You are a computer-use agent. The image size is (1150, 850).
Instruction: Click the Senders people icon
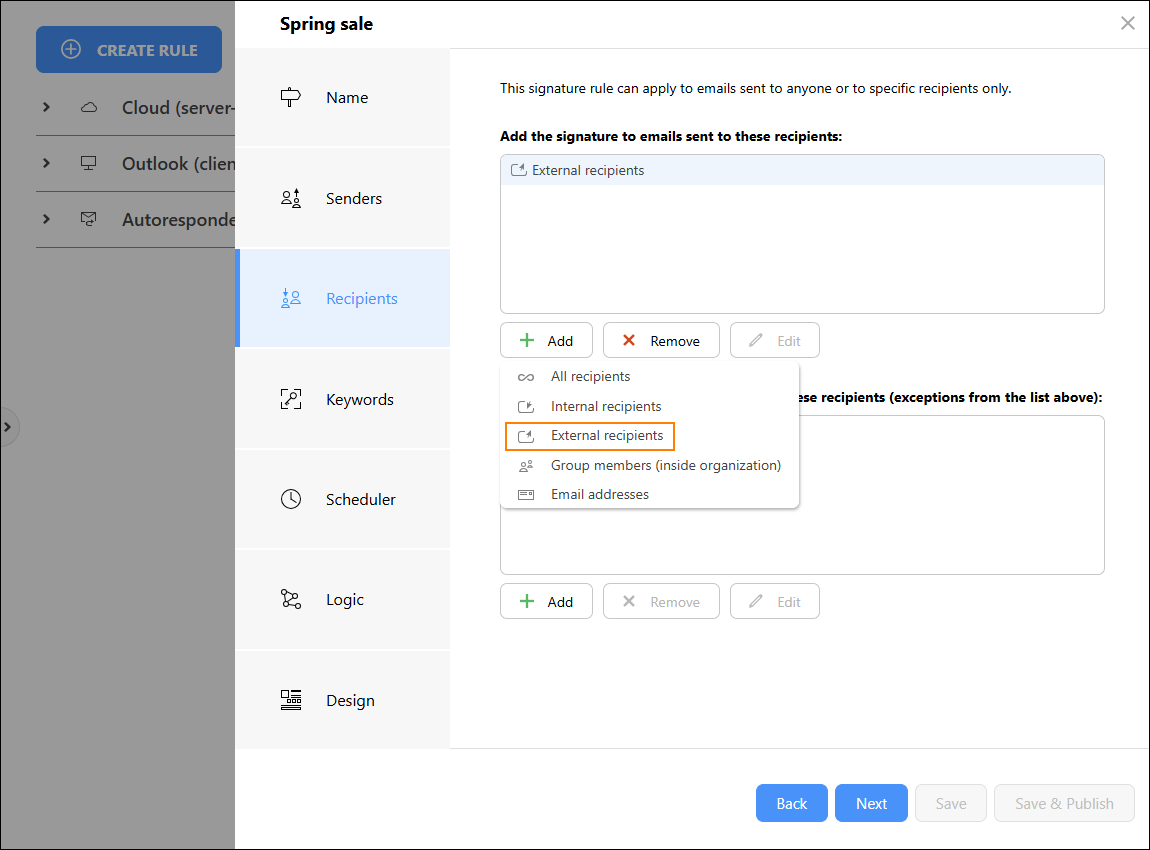pos(290,198)
